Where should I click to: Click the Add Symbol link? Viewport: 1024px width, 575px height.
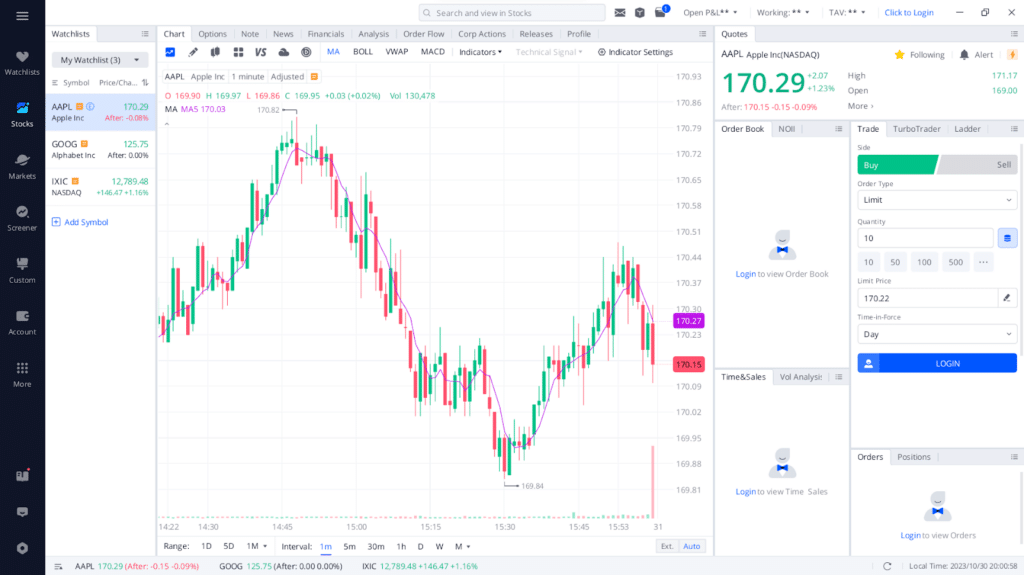click(x=86, y=222)
